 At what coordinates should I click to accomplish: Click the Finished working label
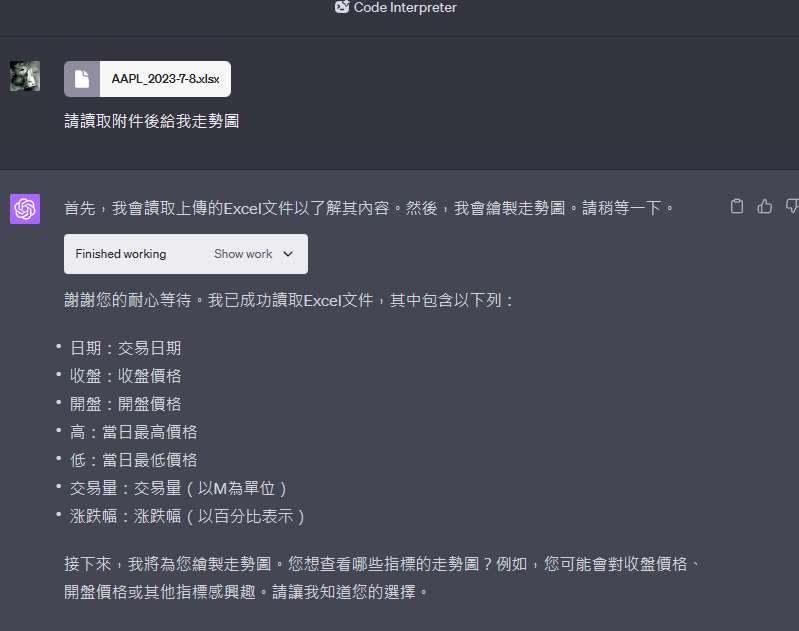coord(121,254)
